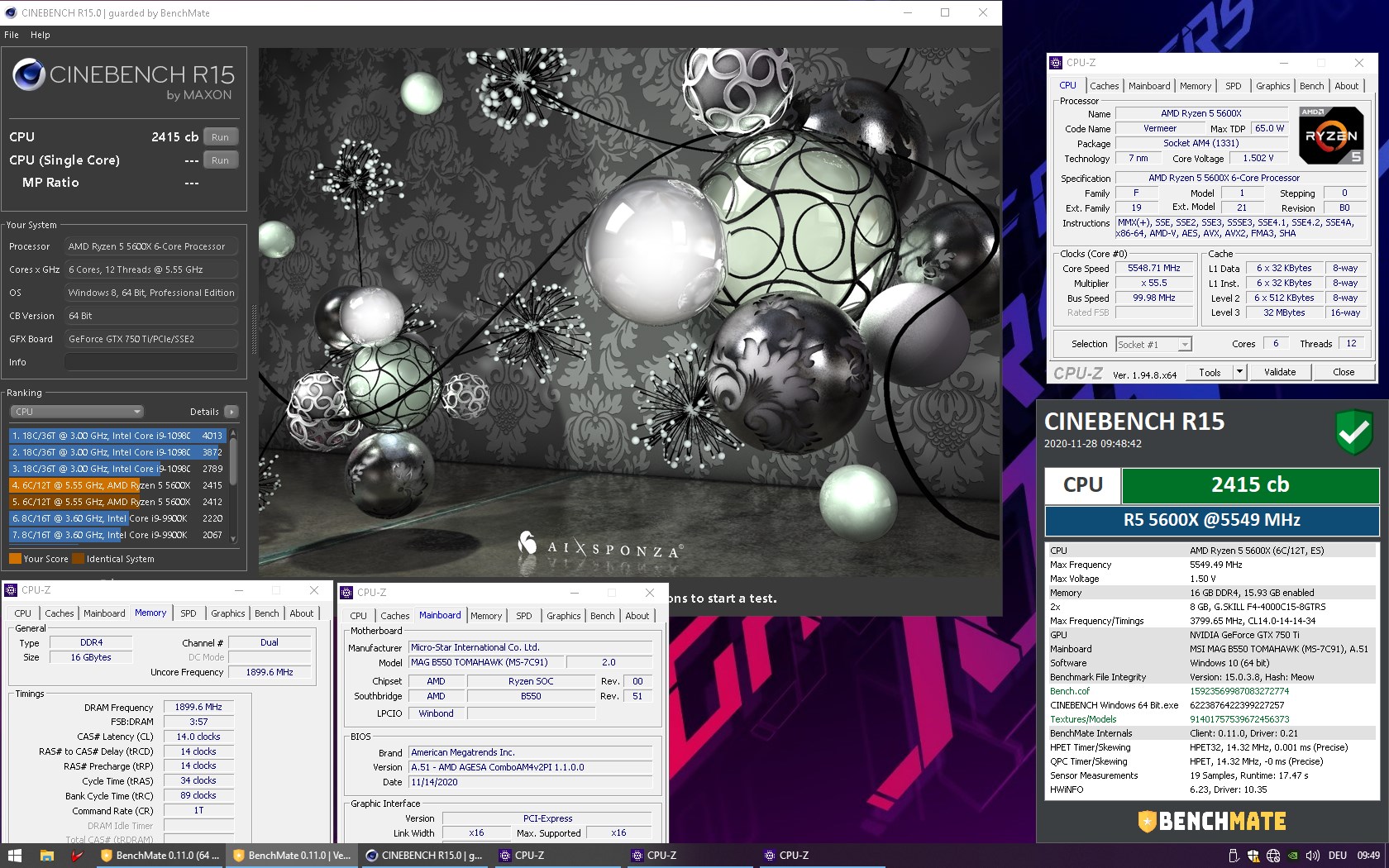Image resolution: width=1389 pixels, height=868 pixels.
Task: Run the CPU benchmark test
Action: coord(220,137)
